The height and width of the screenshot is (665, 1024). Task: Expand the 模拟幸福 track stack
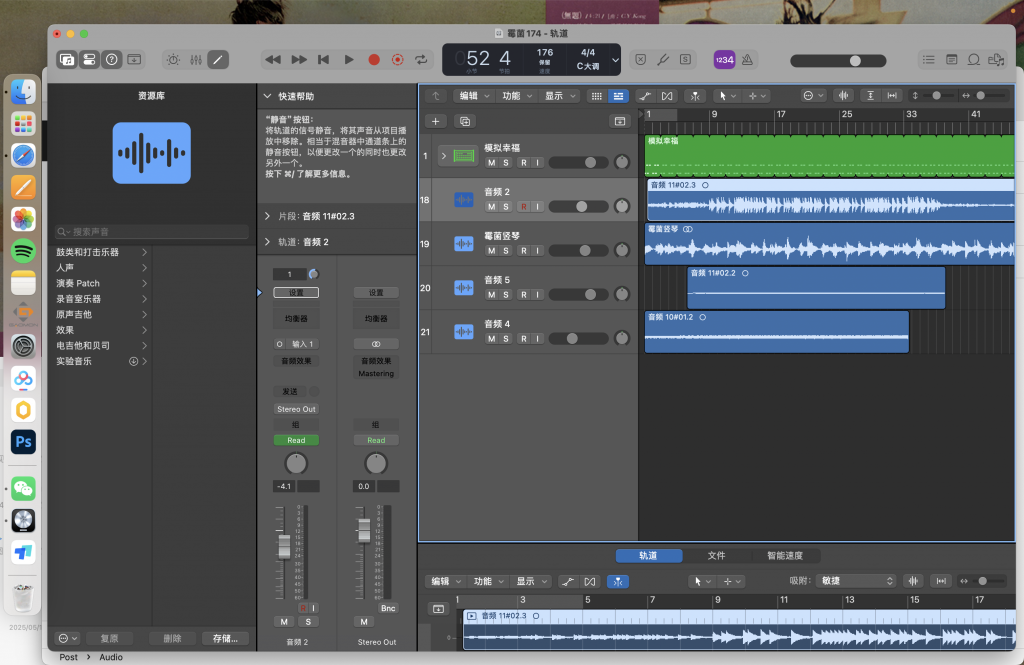point(444,156)
